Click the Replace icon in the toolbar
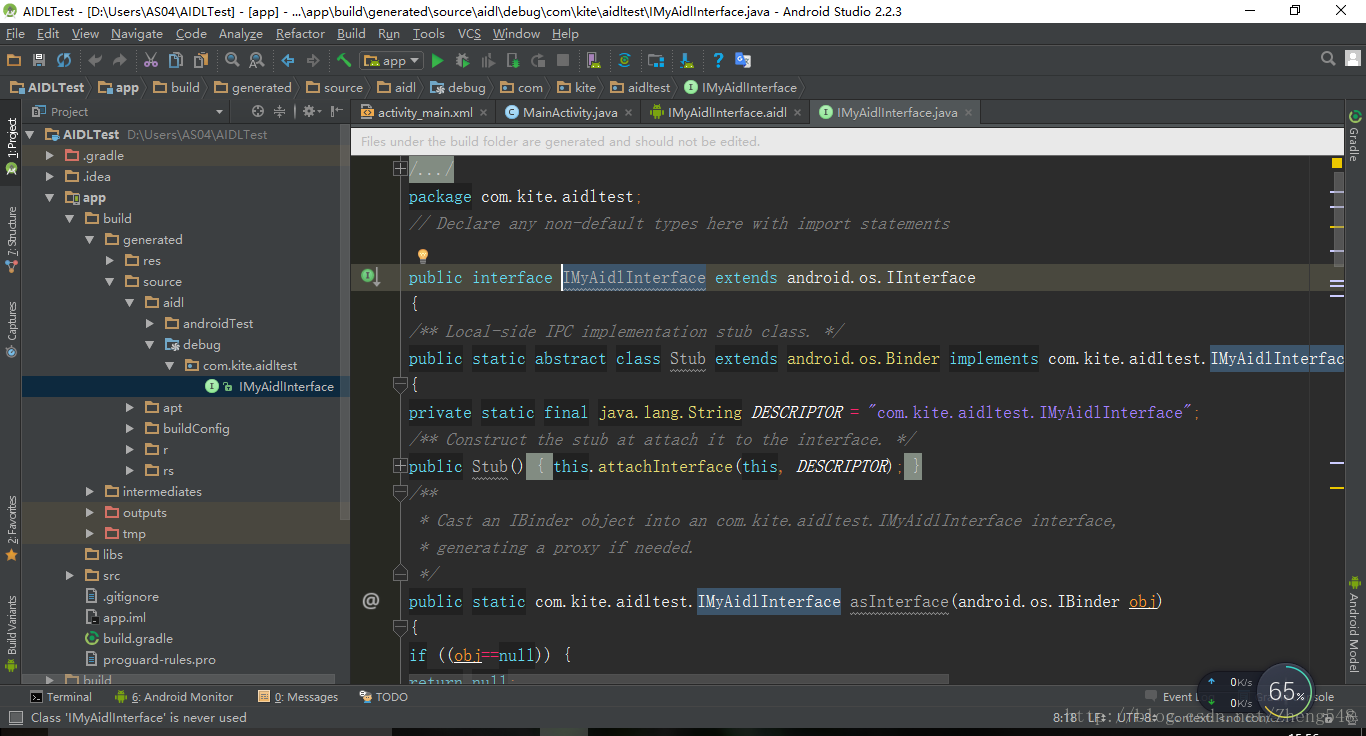The image size is (1366, 736). pyautogui.click(x=256, y=61)
